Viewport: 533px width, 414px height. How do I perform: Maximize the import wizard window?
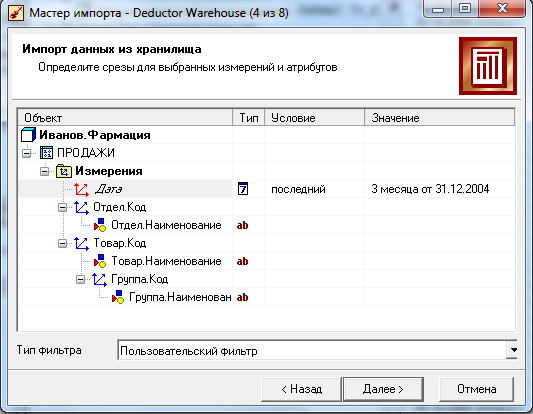pos(465,8)
